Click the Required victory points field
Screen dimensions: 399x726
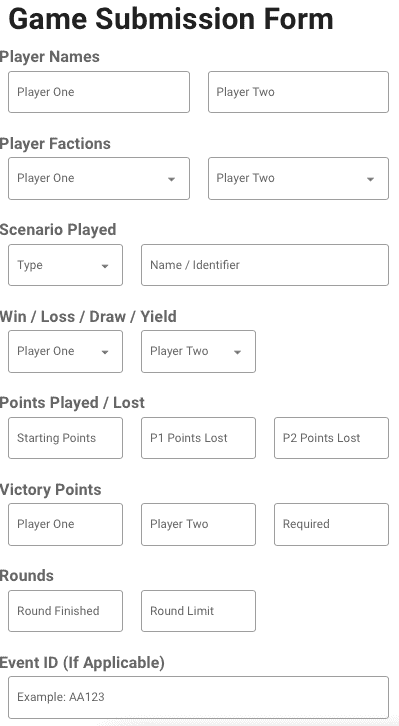click(331, 524)
